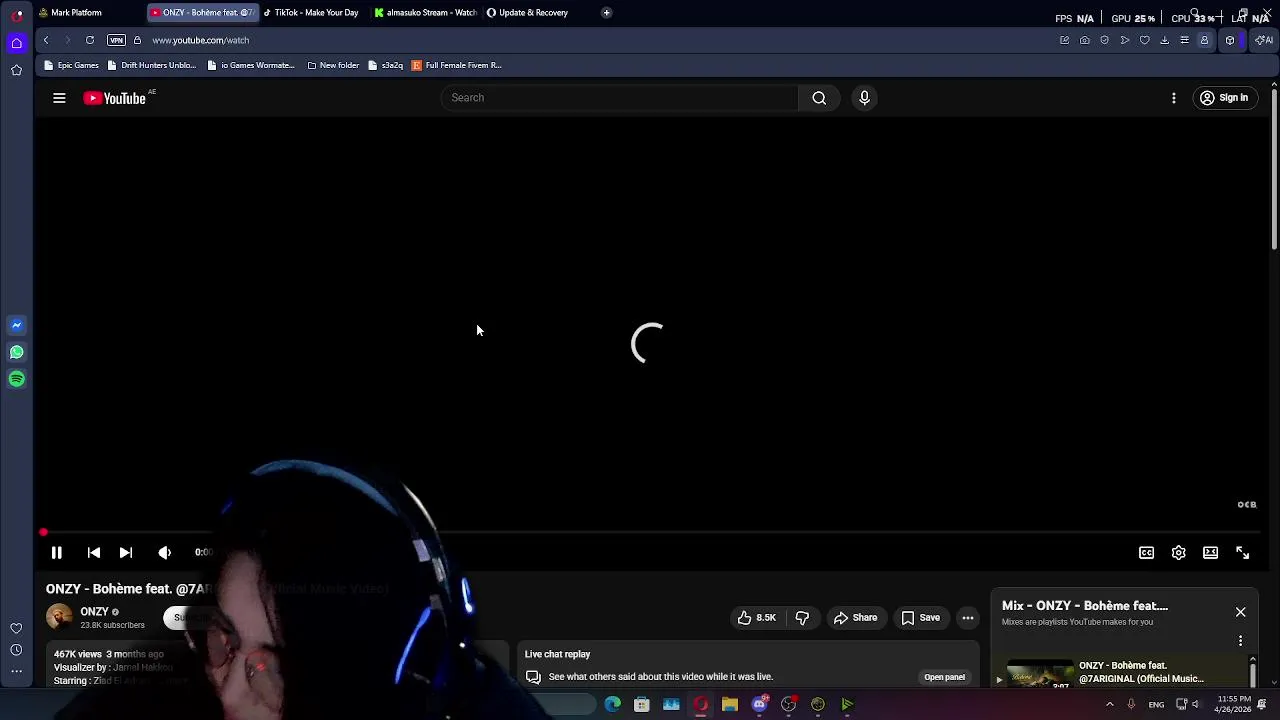
Task: Open the Epic Games bookmark
Action: pyautogui.click(x=71, y=65)
